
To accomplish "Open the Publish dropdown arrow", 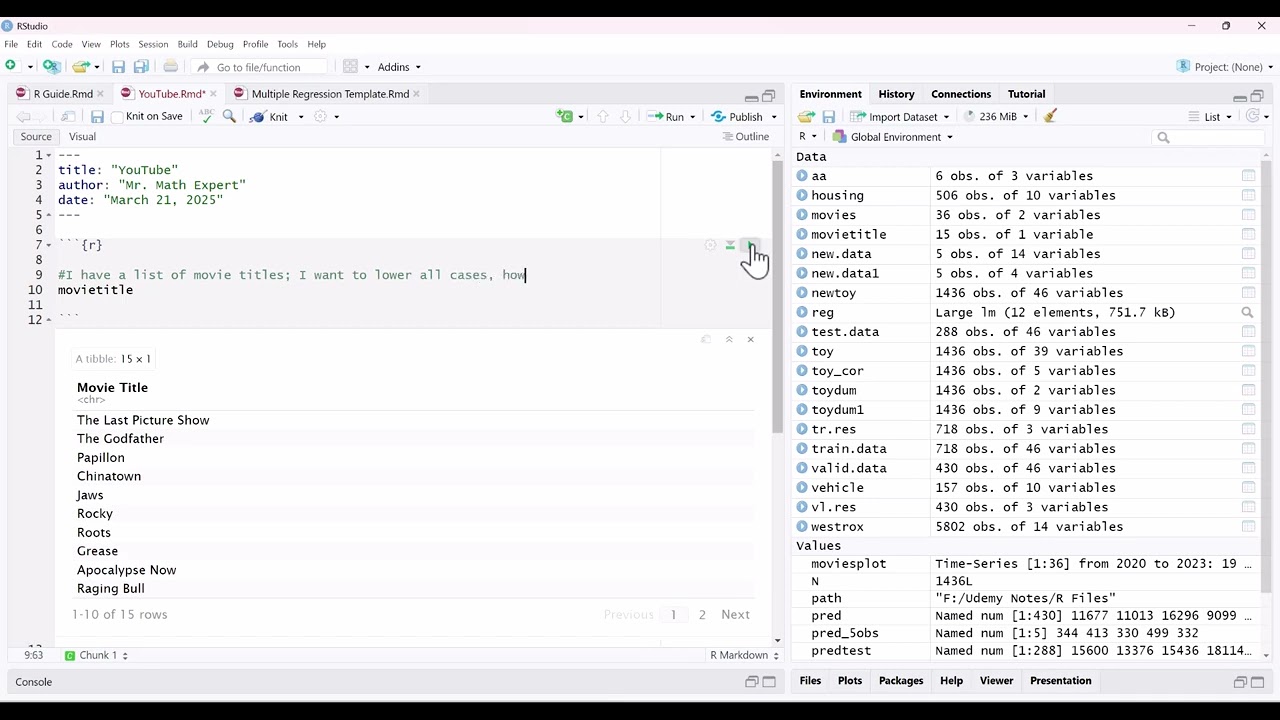I will pos(773,117).
